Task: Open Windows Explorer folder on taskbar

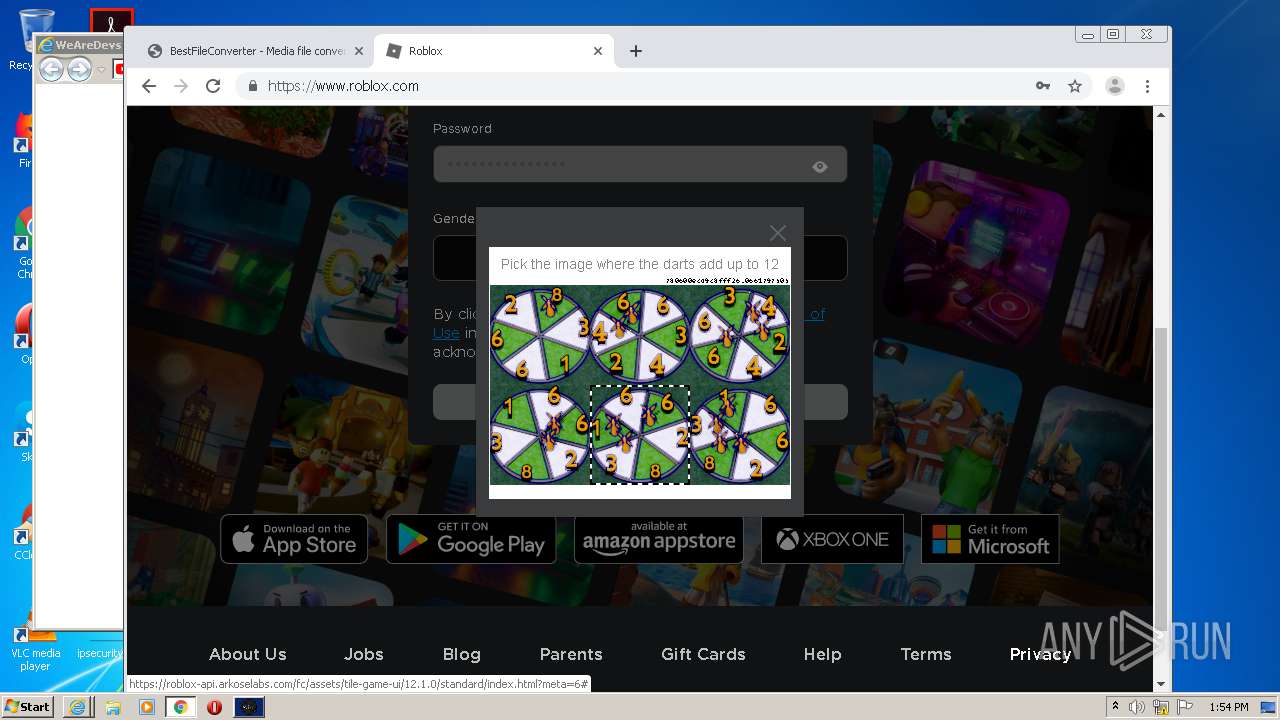Action: point(113,707)
